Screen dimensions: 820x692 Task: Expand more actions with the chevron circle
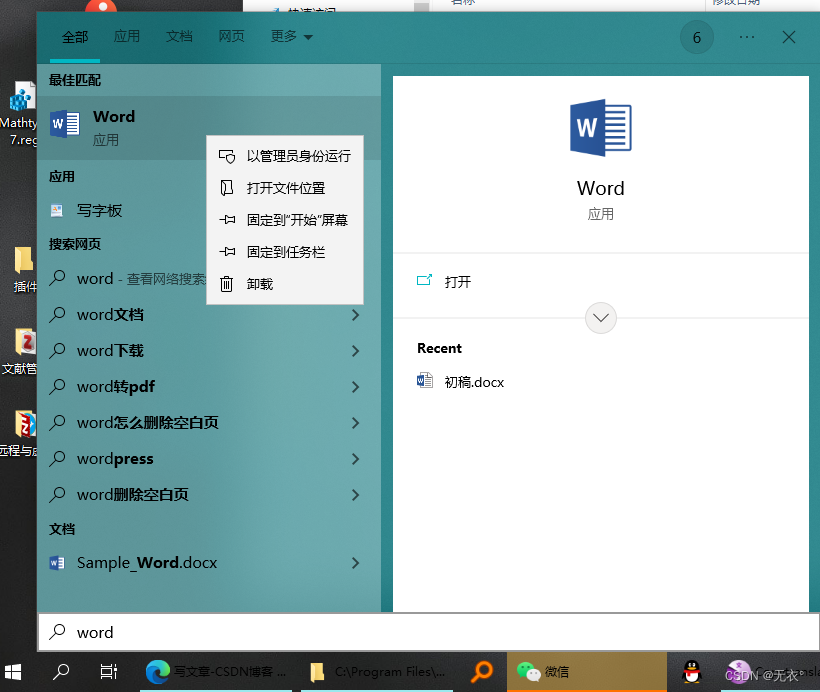coord(601,318)
